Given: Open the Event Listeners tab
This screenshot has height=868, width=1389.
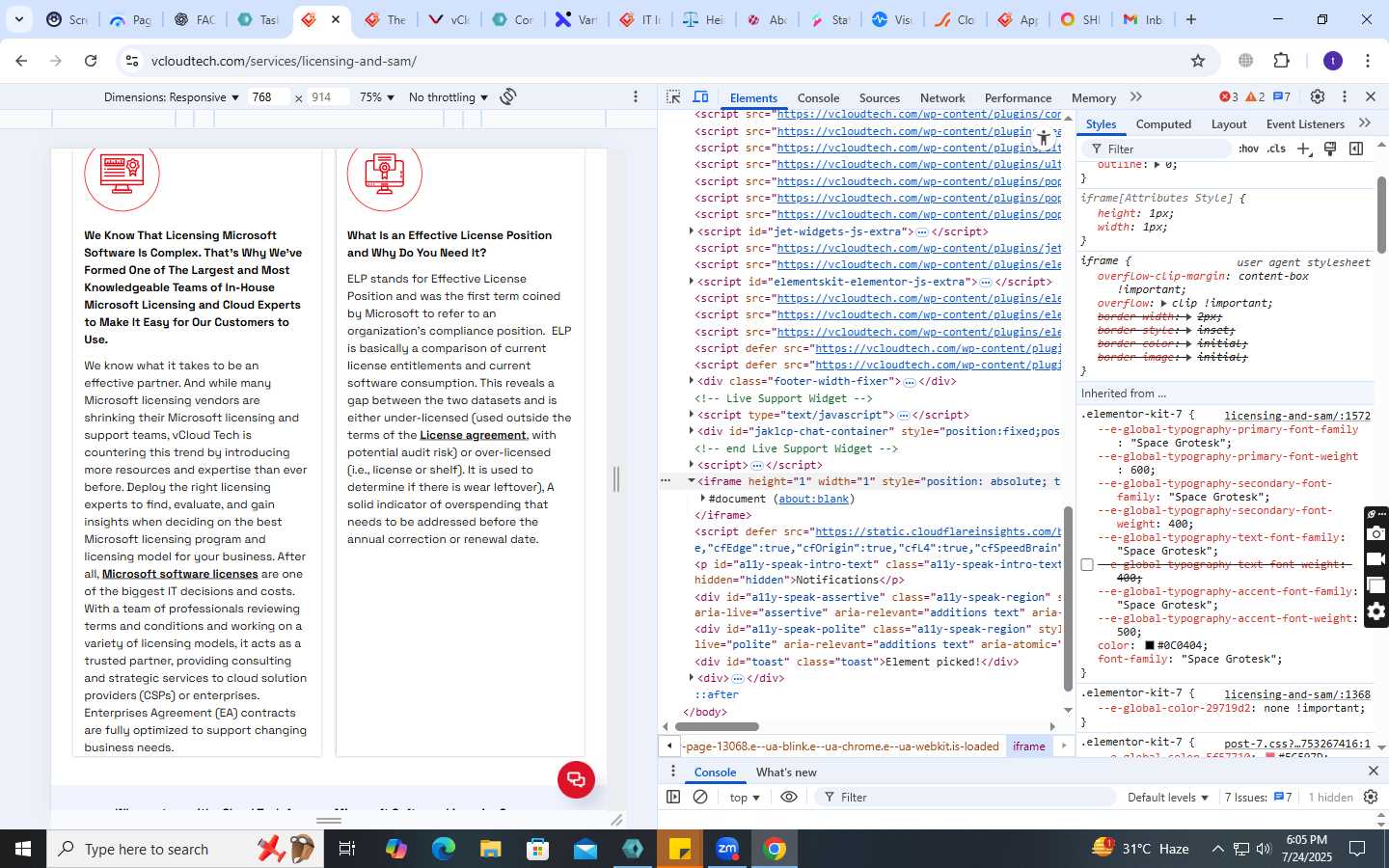Looking at the screenshot, I should [1305, 124].
